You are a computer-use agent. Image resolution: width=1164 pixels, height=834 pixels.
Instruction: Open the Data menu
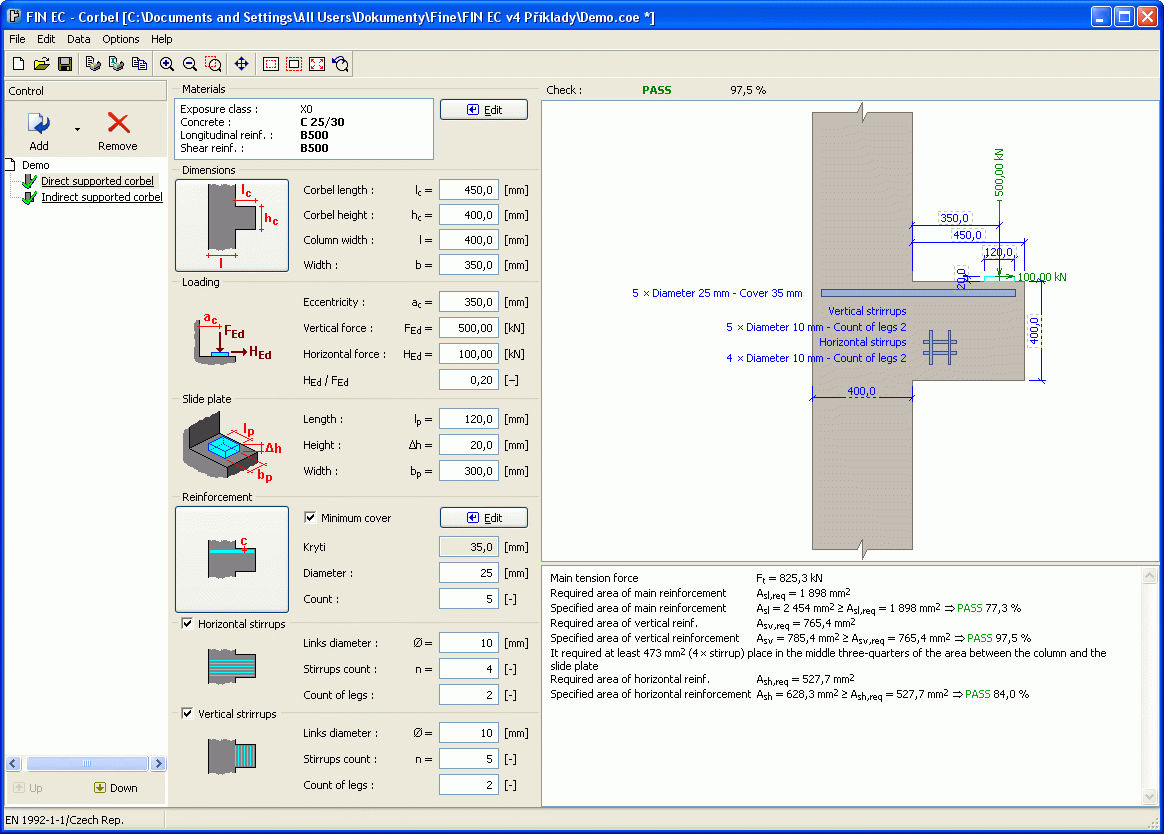click(78, 39)
